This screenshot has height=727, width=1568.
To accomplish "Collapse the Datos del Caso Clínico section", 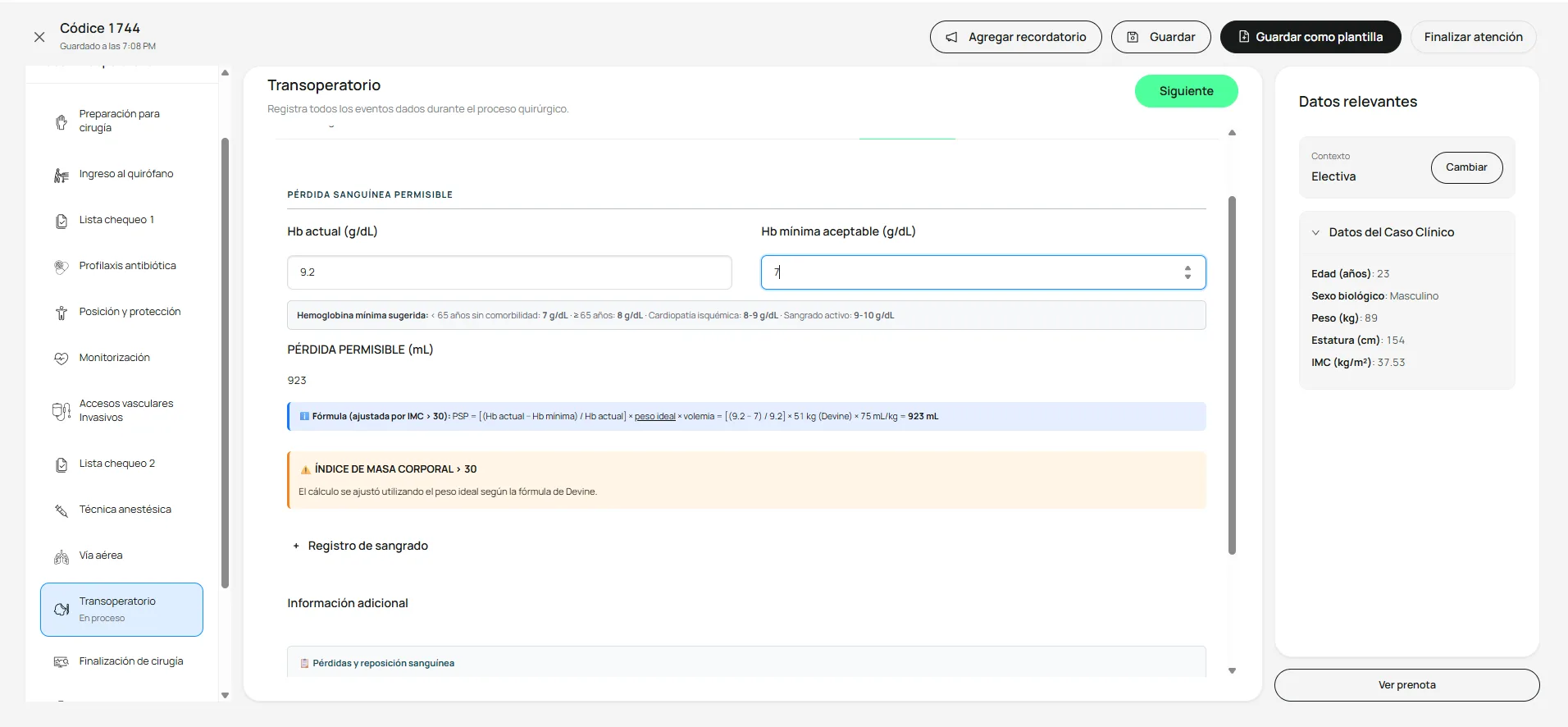I will coord(1315,232).
